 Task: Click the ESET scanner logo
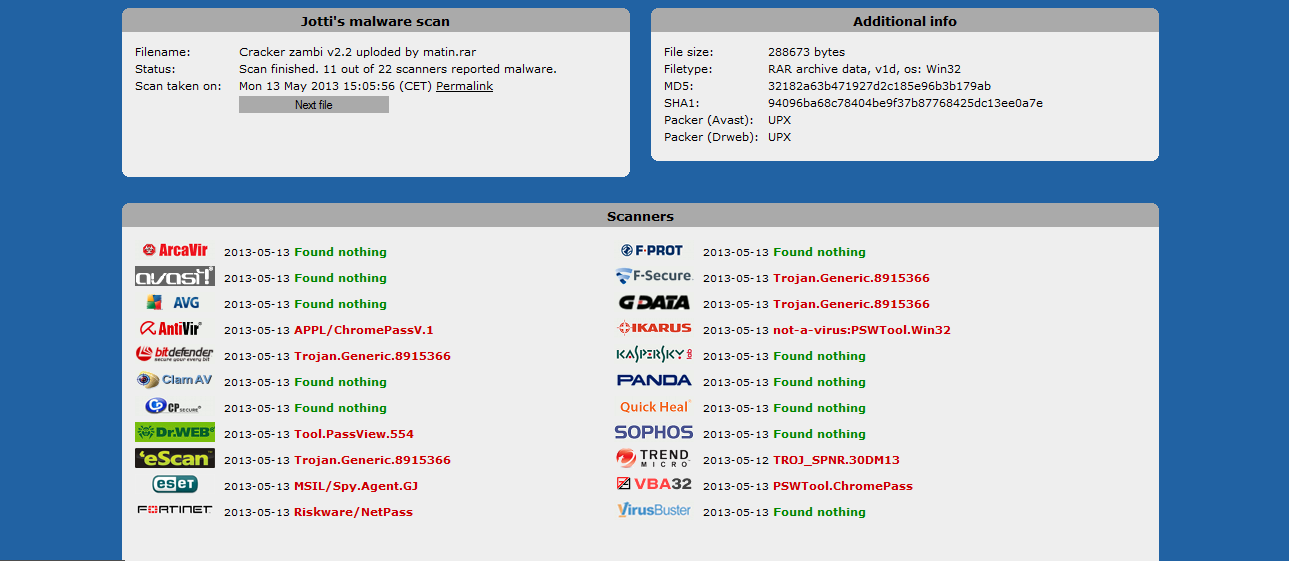pos(175,484)
